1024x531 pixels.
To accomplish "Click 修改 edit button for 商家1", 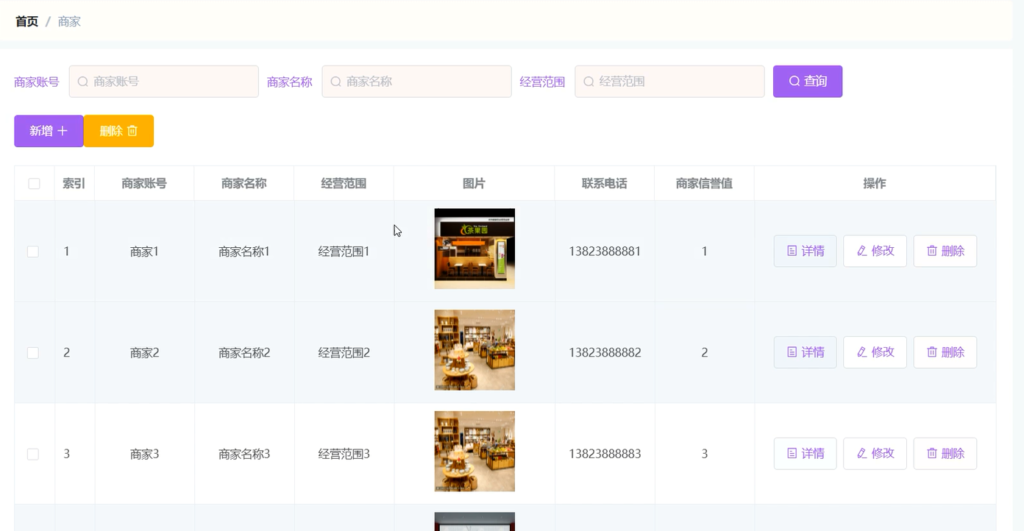I will (875, 251).
